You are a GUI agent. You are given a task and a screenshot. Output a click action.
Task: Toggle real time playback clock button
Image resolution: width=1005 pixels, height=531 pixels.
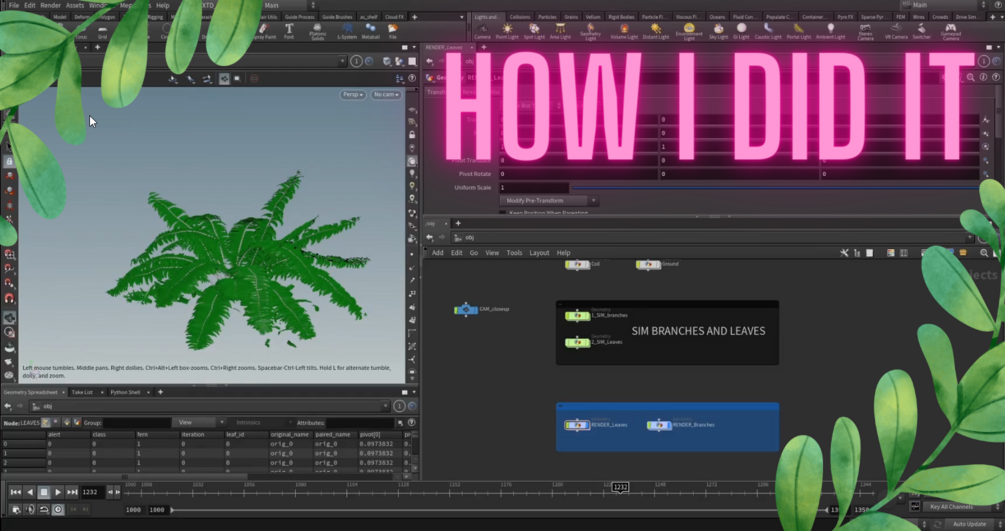point(58,509)
